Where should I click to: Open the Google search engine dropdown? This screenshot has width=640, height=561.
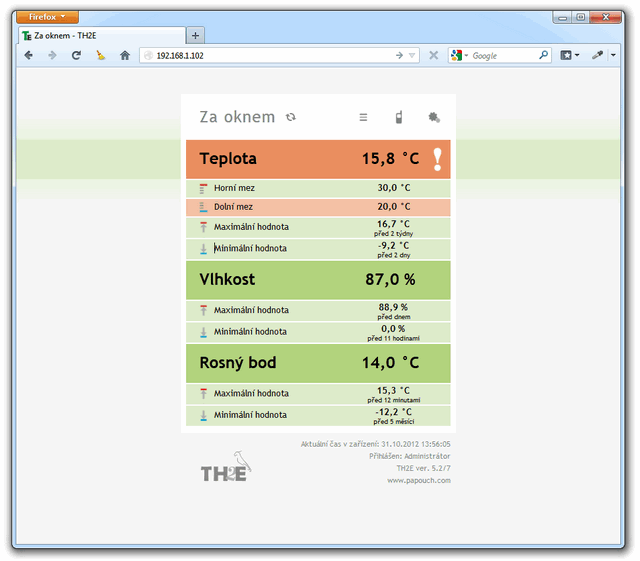[x=459, y=55]
